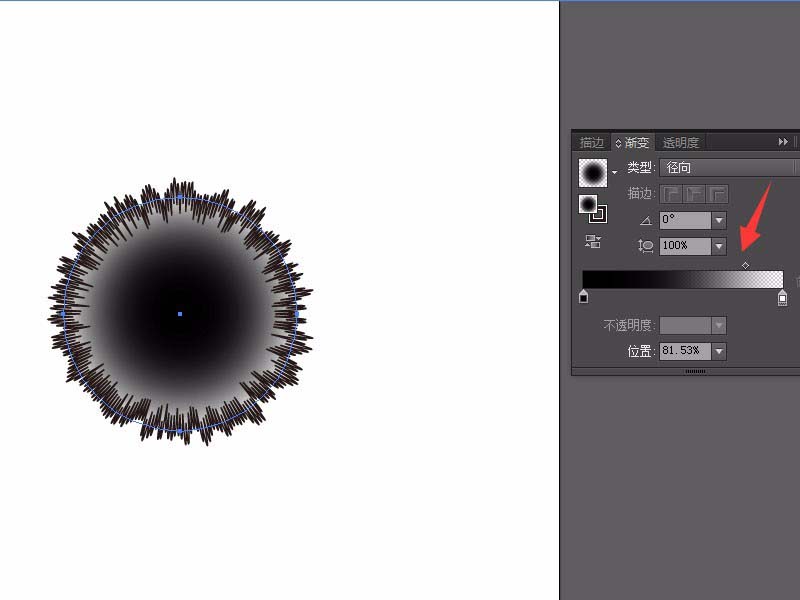This screenshot has width=800, height=600.
Task: Select the white right gradient stop
Action: [782, 297]
